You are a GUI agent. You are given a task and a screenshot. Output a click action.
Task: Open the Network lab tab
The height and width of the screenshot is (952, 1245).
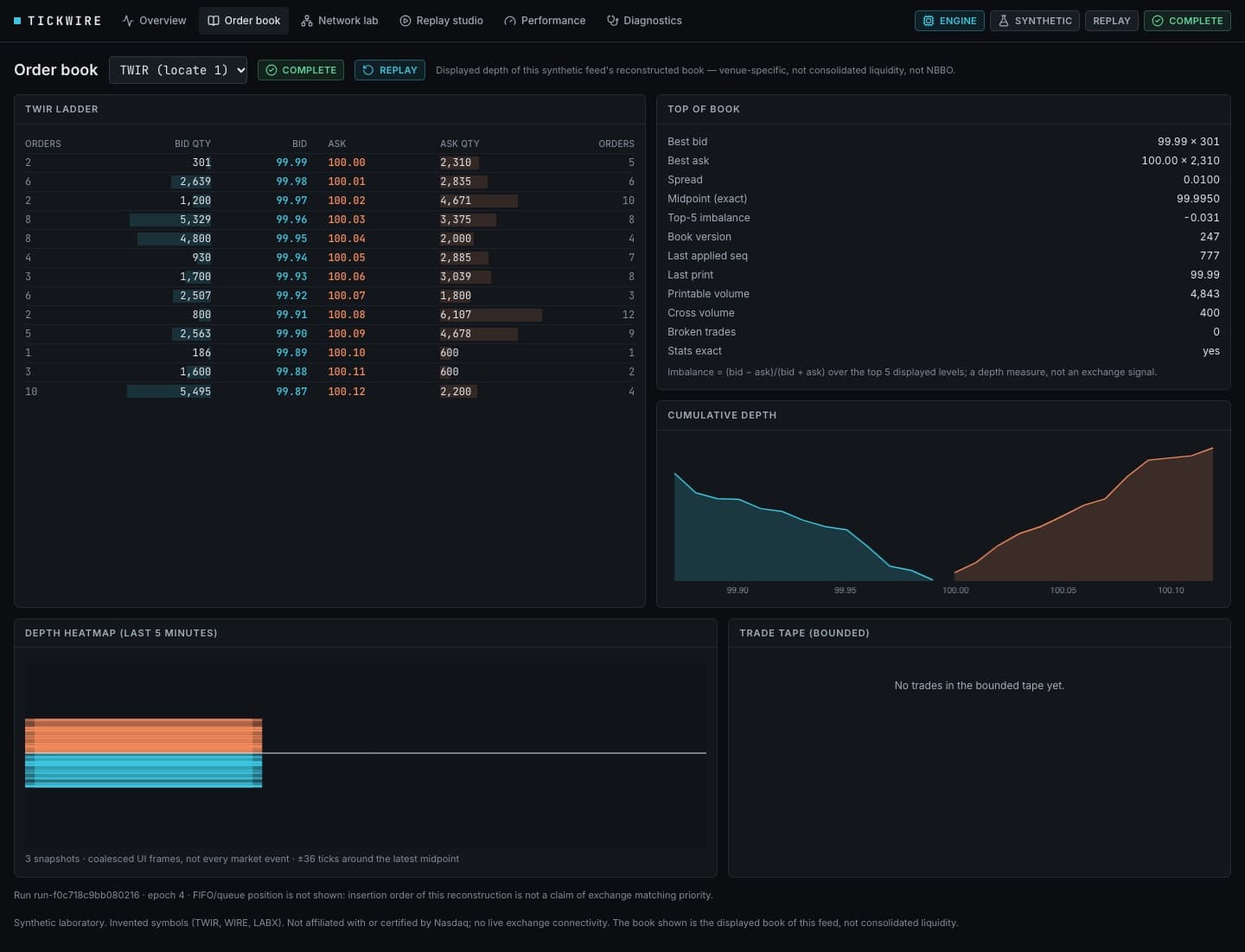pos(340,21)
